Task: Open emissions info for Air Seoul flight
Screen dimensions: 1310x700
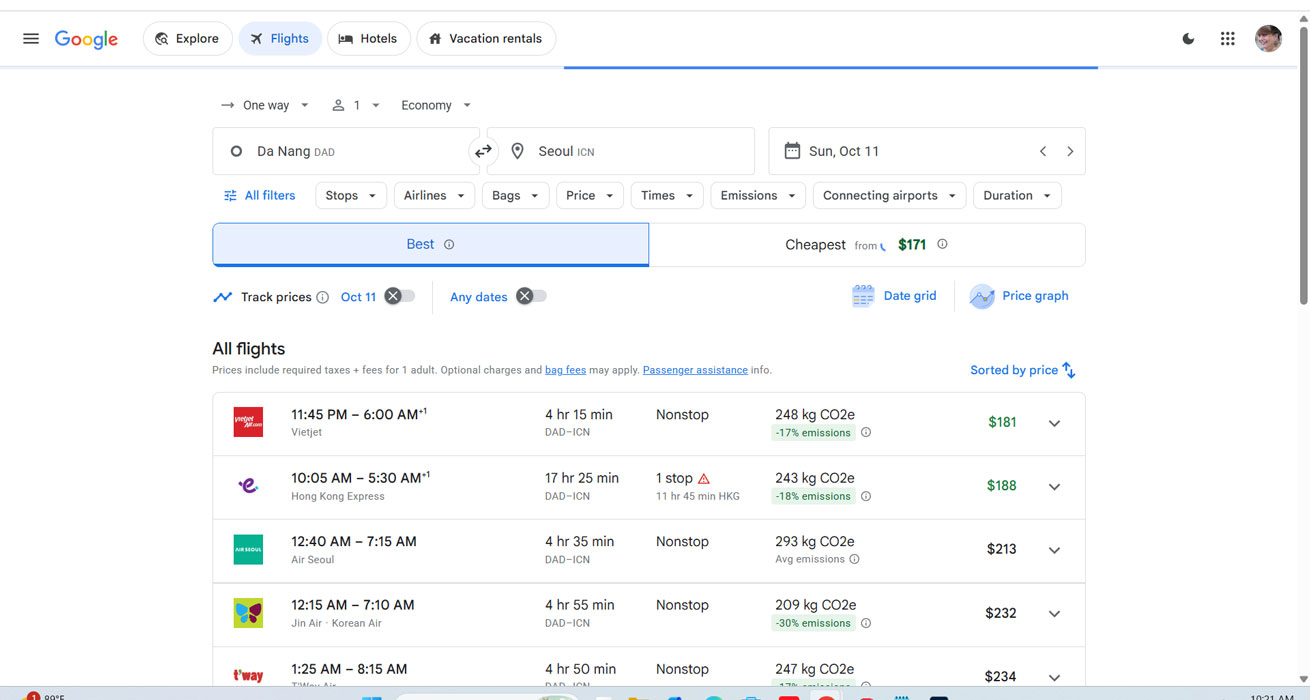Action: tap(854, 559)
